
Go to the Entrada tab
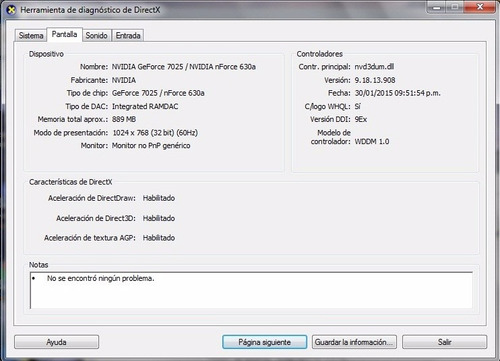[x=128, y=35]
